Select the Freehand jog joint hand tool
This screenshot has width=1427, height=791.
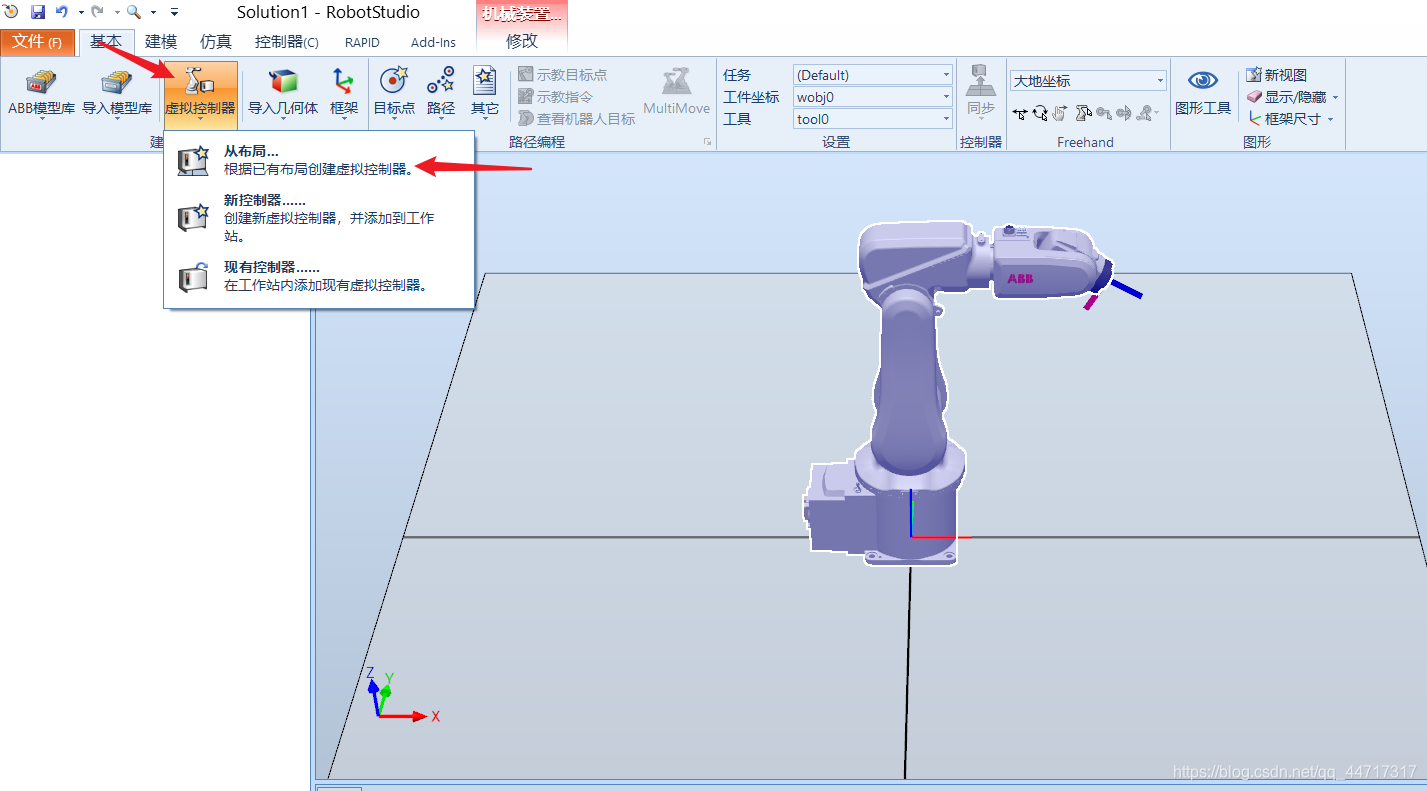coord(1060,113)
